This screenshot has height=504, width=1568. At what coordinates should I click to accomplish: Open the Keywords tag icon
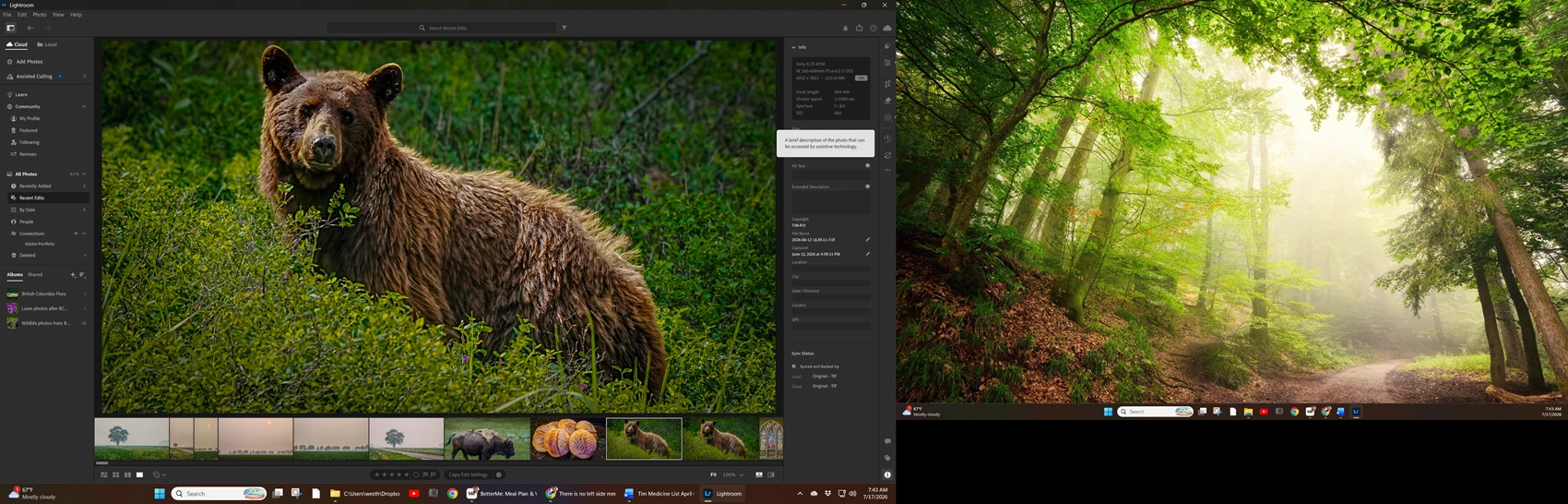tap(887, 458)
